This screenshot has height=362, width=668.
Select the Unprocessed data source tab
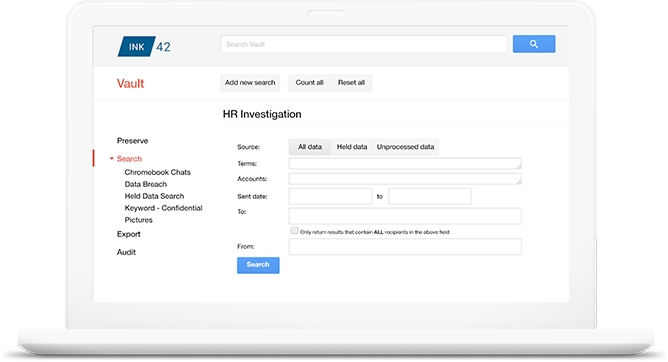pos(405,147)
